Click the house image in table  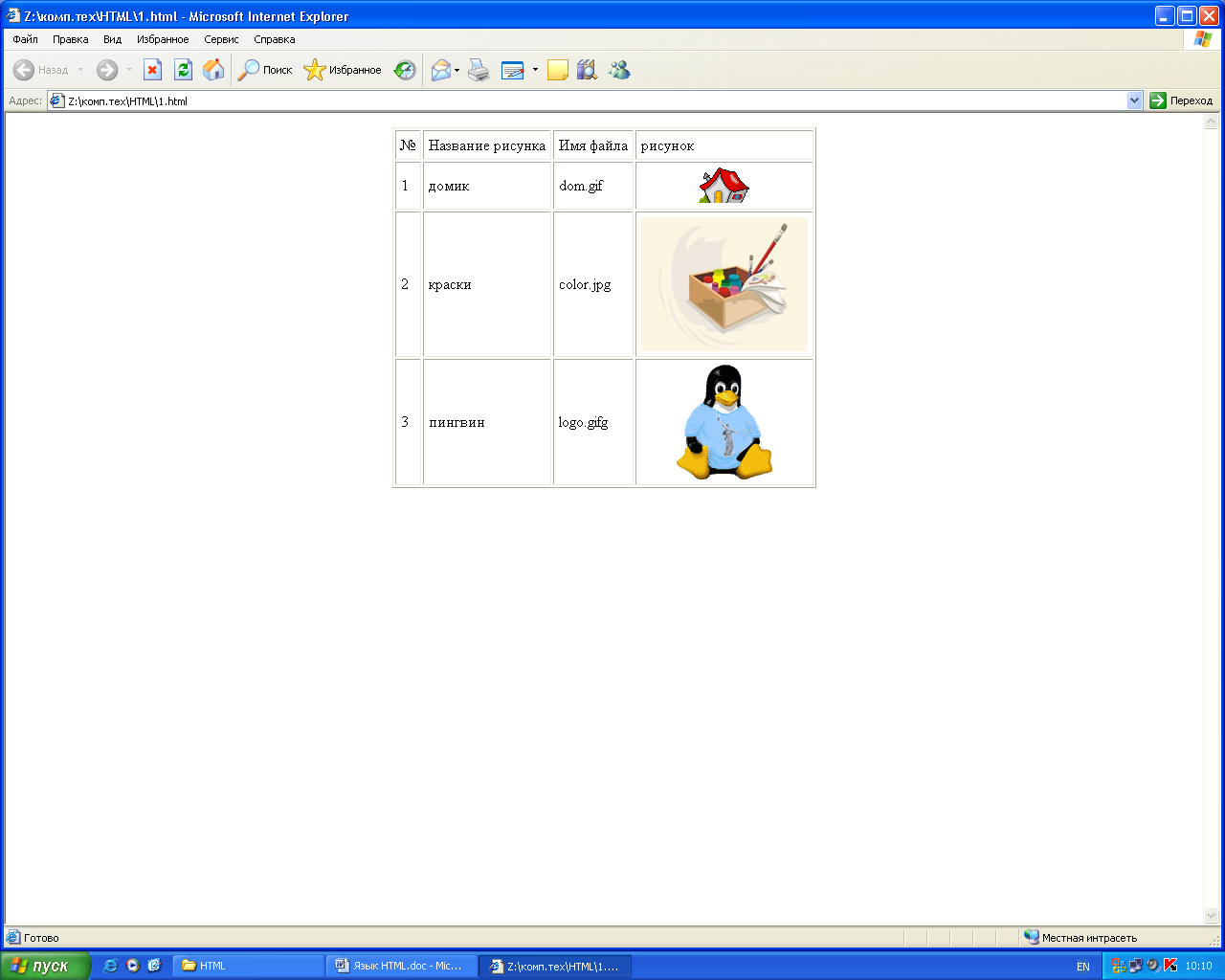pos(724,186)
